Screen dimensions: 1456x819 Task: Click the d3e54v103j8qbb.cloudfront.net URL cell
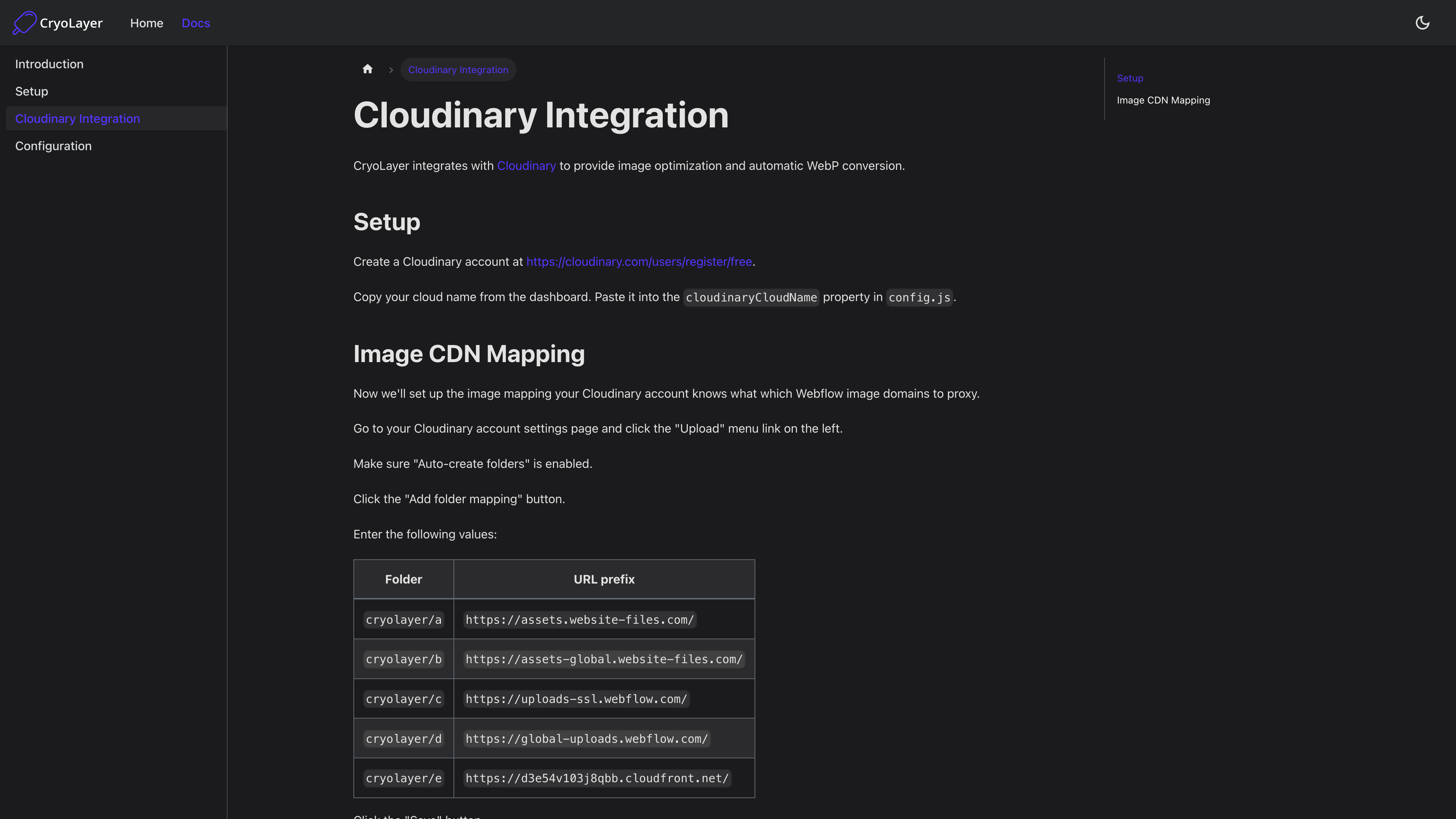pos(597,778)
